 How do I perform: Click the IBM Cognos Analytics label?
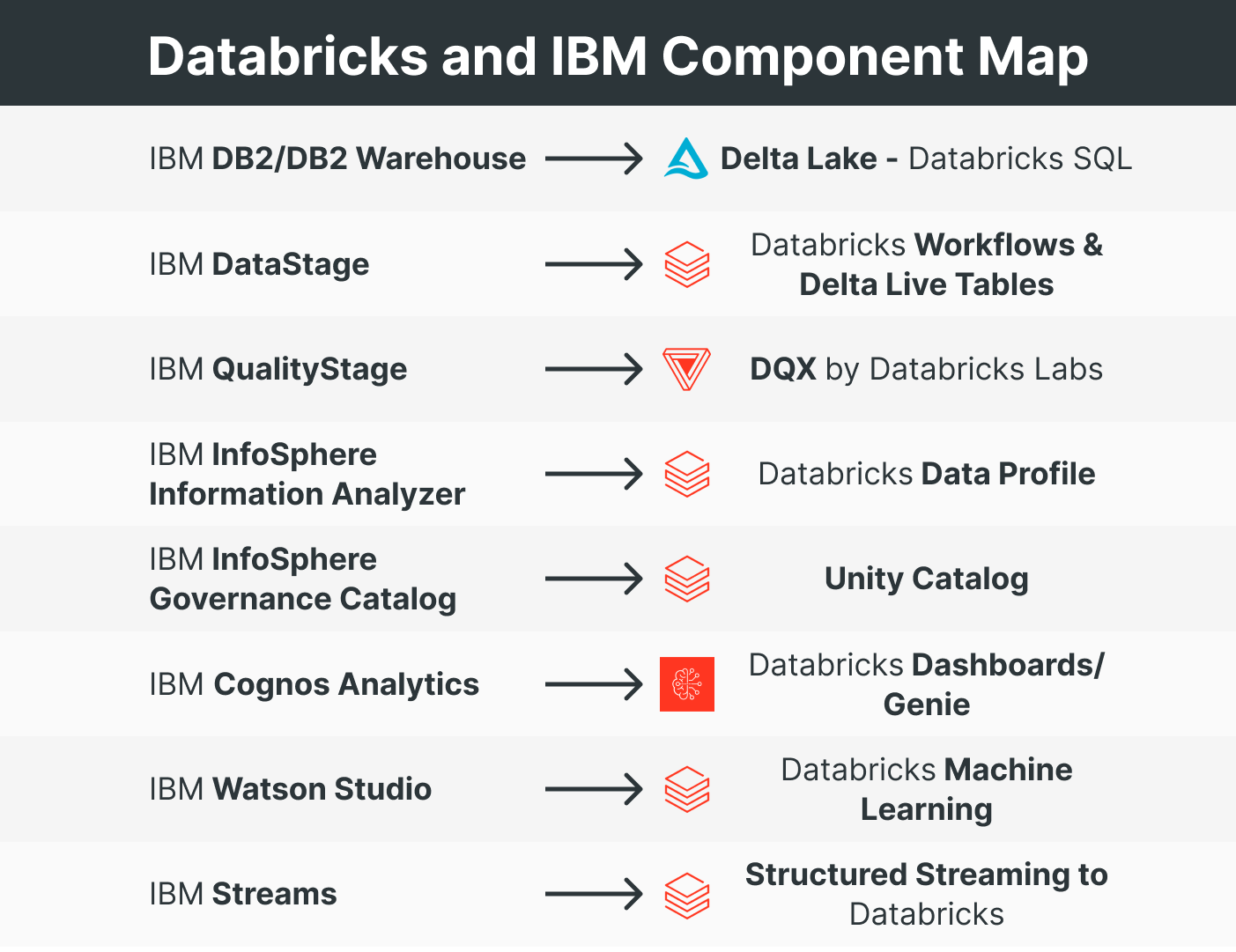point(314,683)
